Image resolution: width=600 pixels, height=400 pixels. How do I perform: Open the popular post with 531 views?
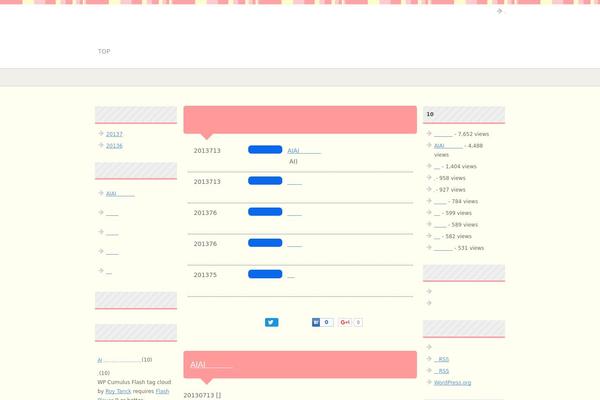(x=443, y=248)
